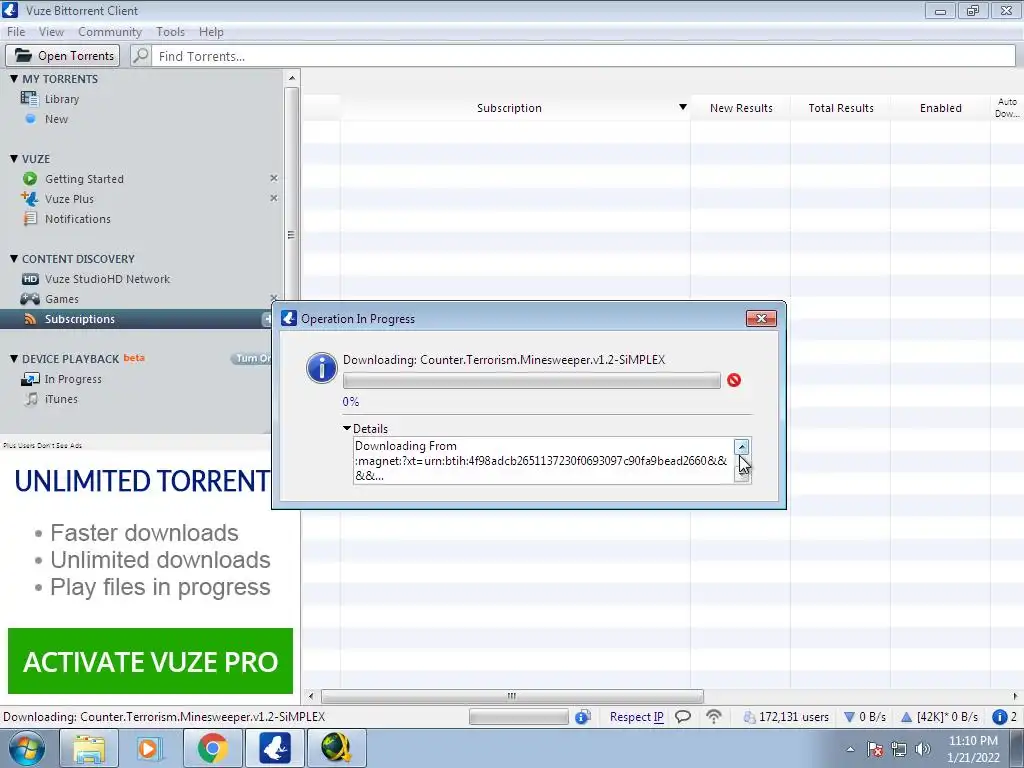The width and height of the screenshot is (1024, 768).
Task: Cancel the download with the red stop icon
Action: click(733, 380)
